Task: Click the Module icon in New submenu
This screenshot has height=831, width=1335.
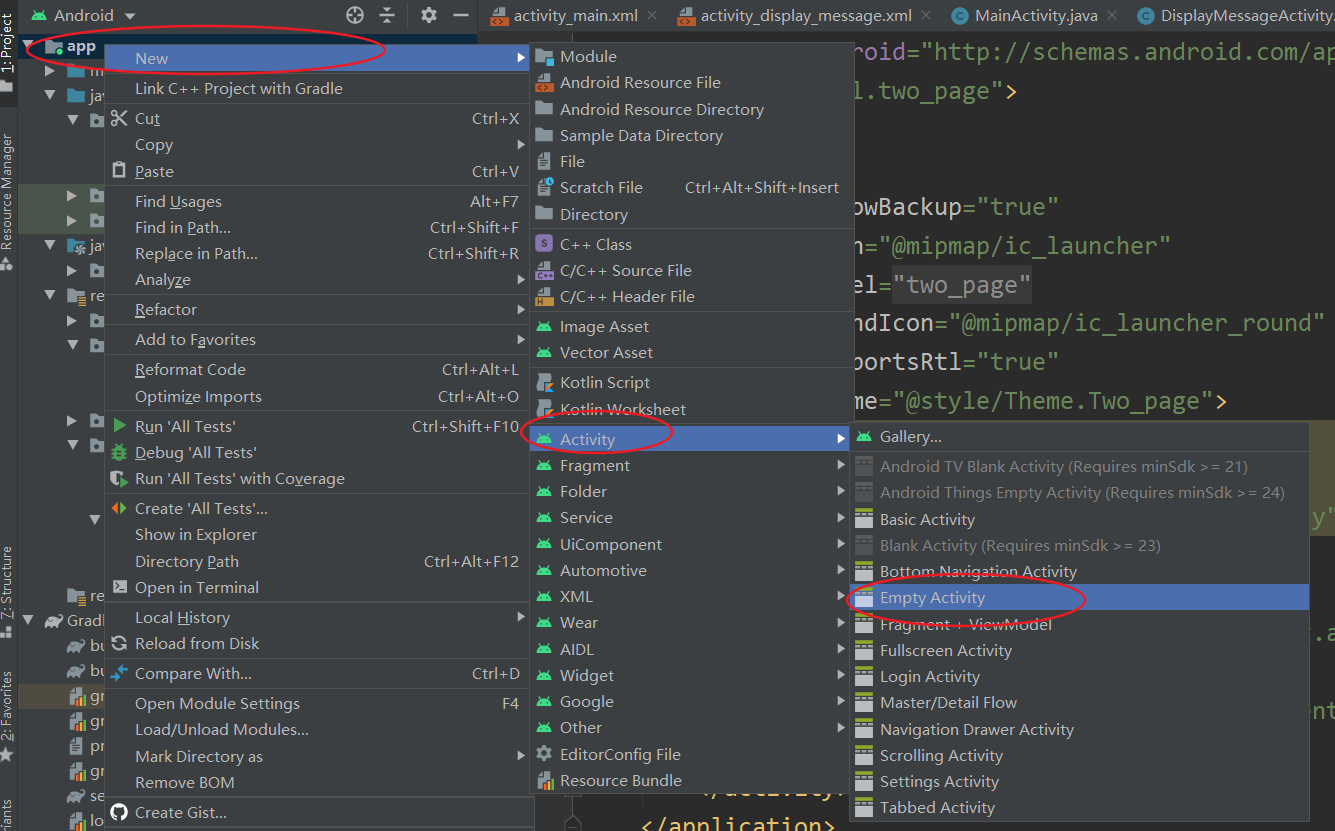Action: (x=544, y=57)
